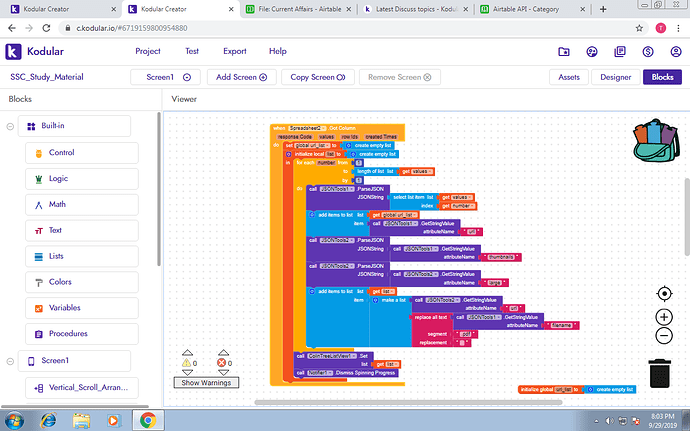
Task: Reload the browser page
Action: [46, 28]
